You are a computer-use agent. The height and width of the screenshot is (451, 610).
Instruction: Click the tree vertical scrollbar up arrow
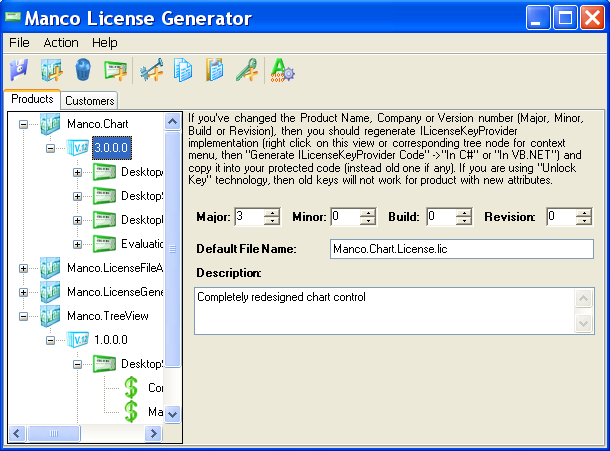(172, 122)
